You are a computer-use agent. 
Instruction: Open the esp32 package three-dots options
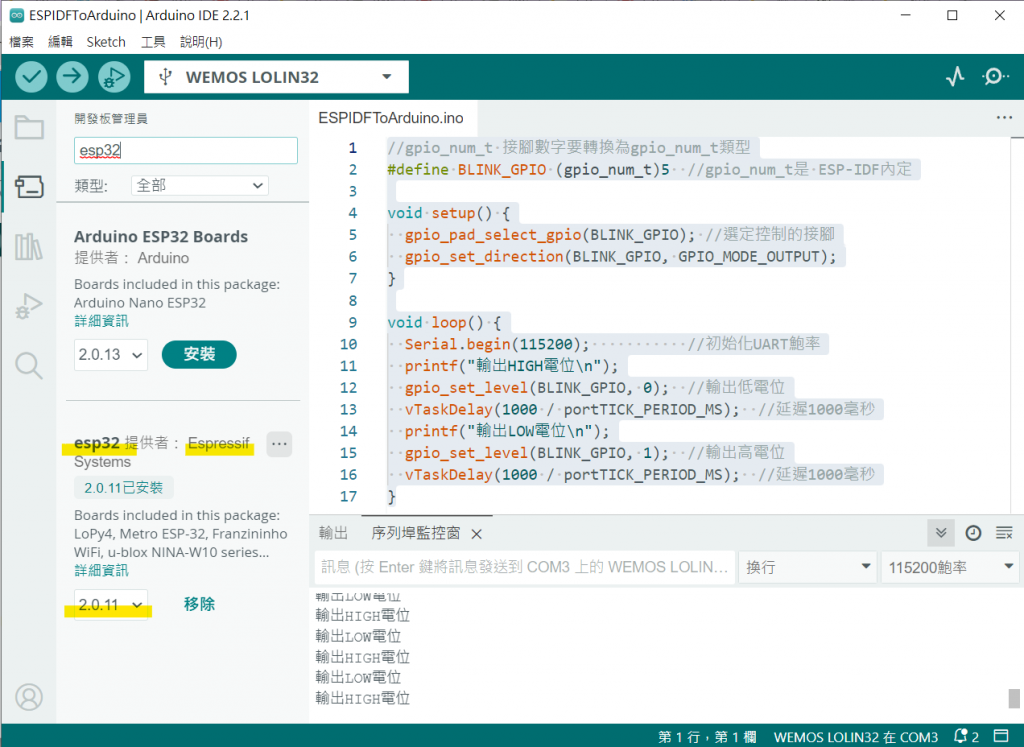tap(280, 444)
